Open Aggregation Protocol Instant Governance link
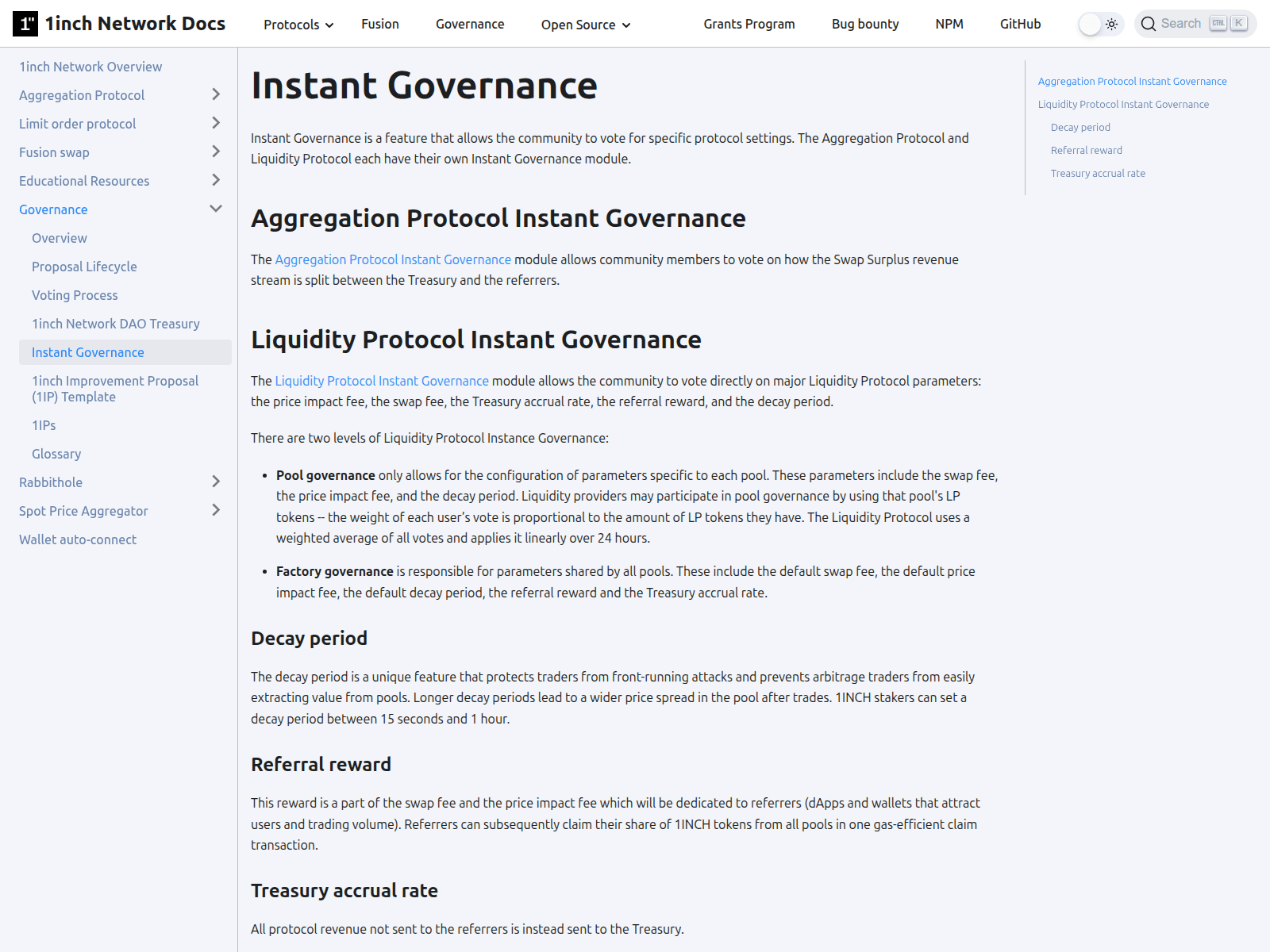This screenshot has width=1270, height=952. 393,259
